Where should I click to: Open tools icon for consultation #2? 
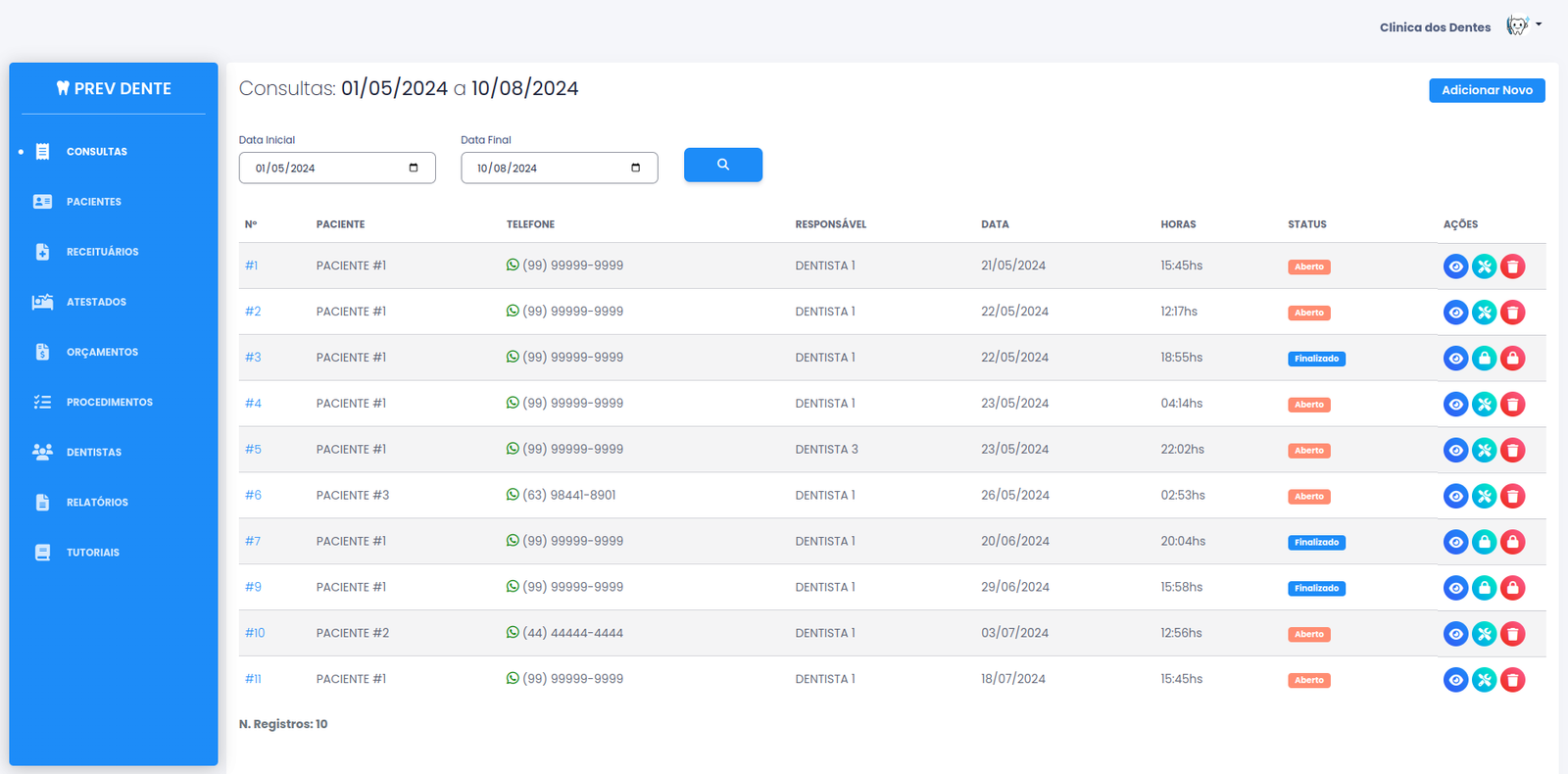coord(1484,313)
